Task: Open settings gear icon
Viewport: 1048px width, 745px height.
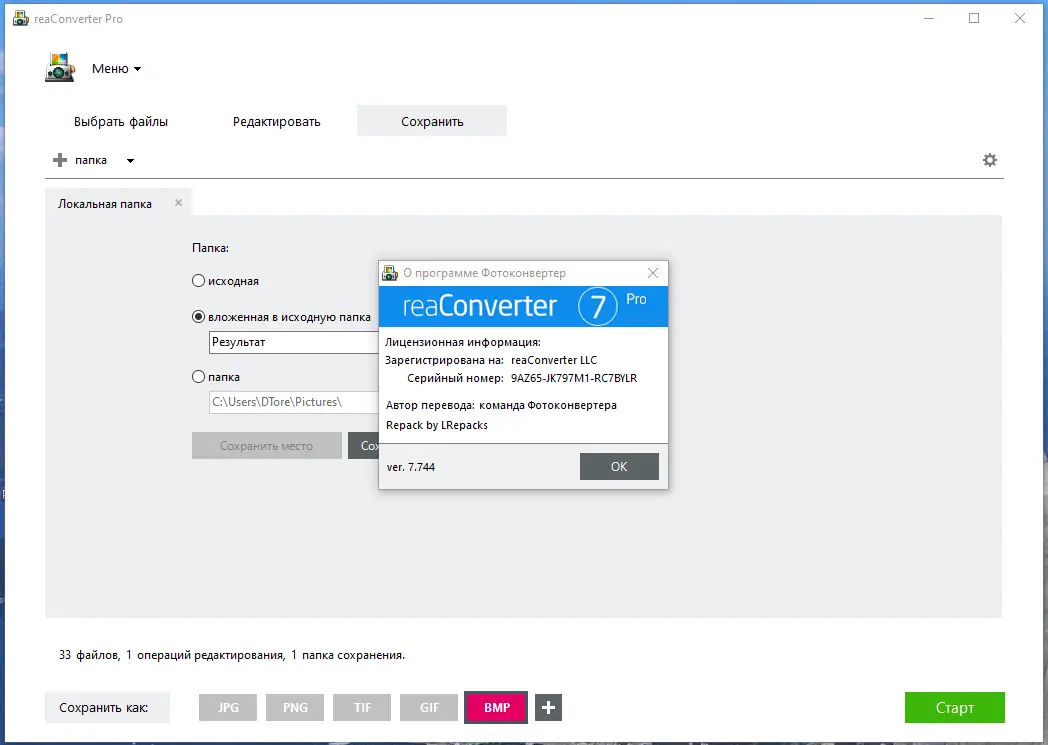Action: [990, 160]
